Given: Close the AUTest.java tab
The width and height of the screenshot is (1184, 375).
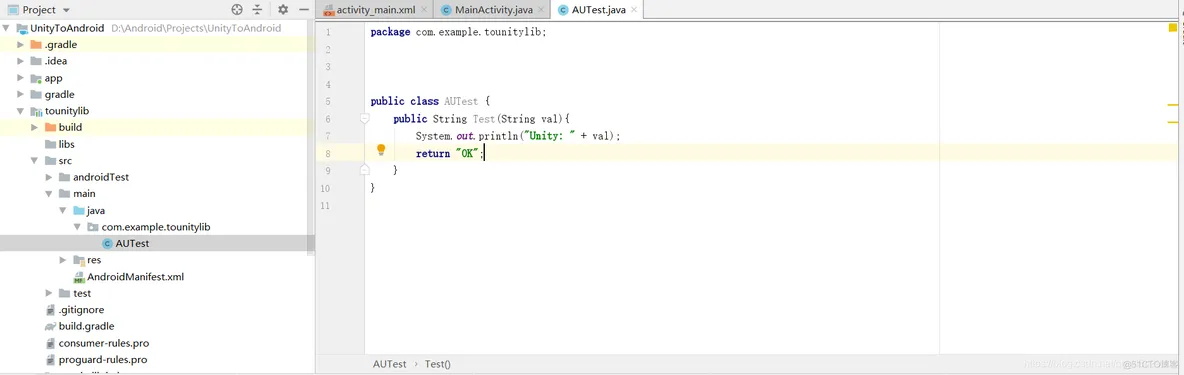Looking at the screenshot, I should coord(635,10).
